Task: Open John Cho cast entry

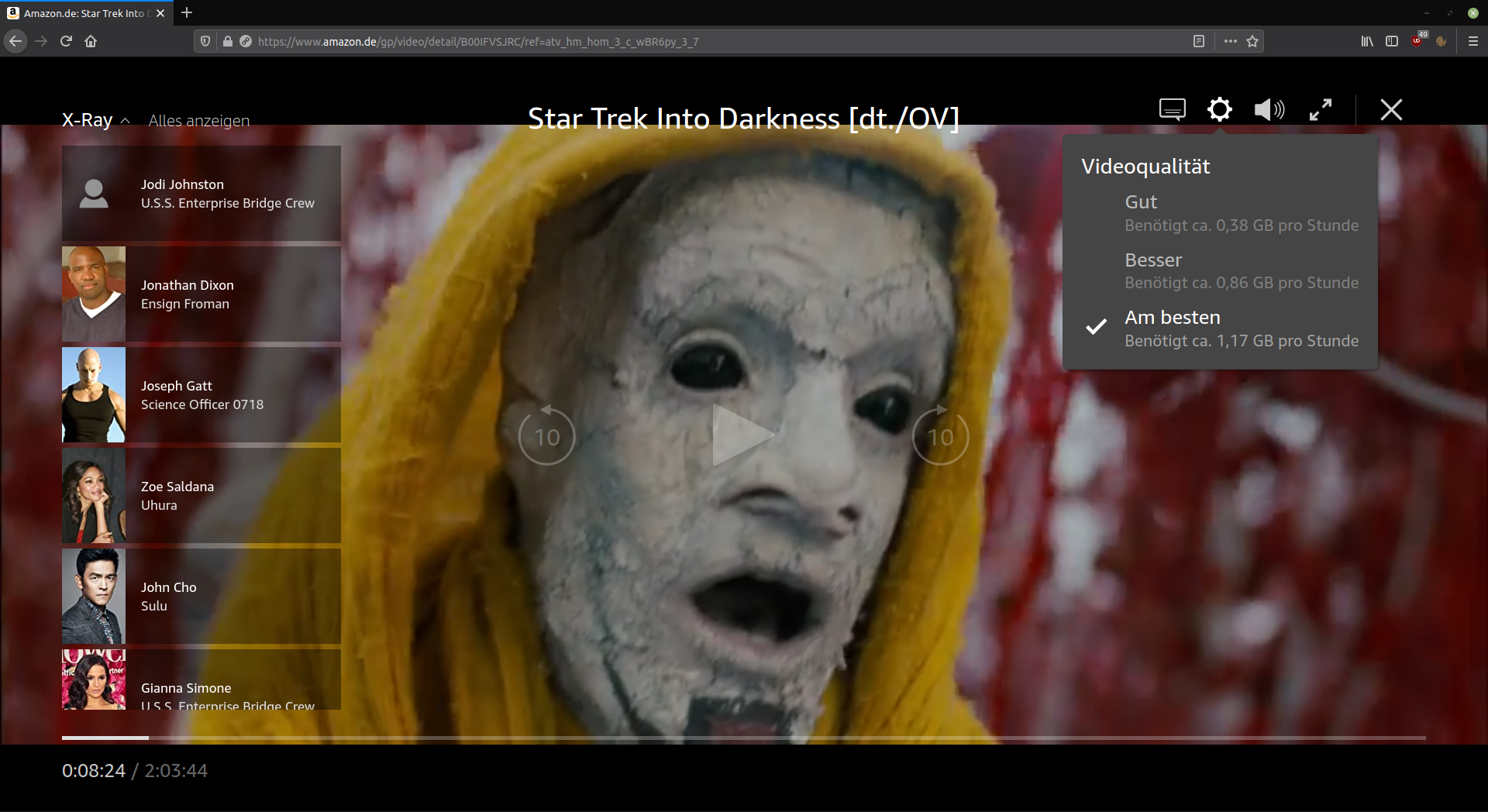Action: 201,597
